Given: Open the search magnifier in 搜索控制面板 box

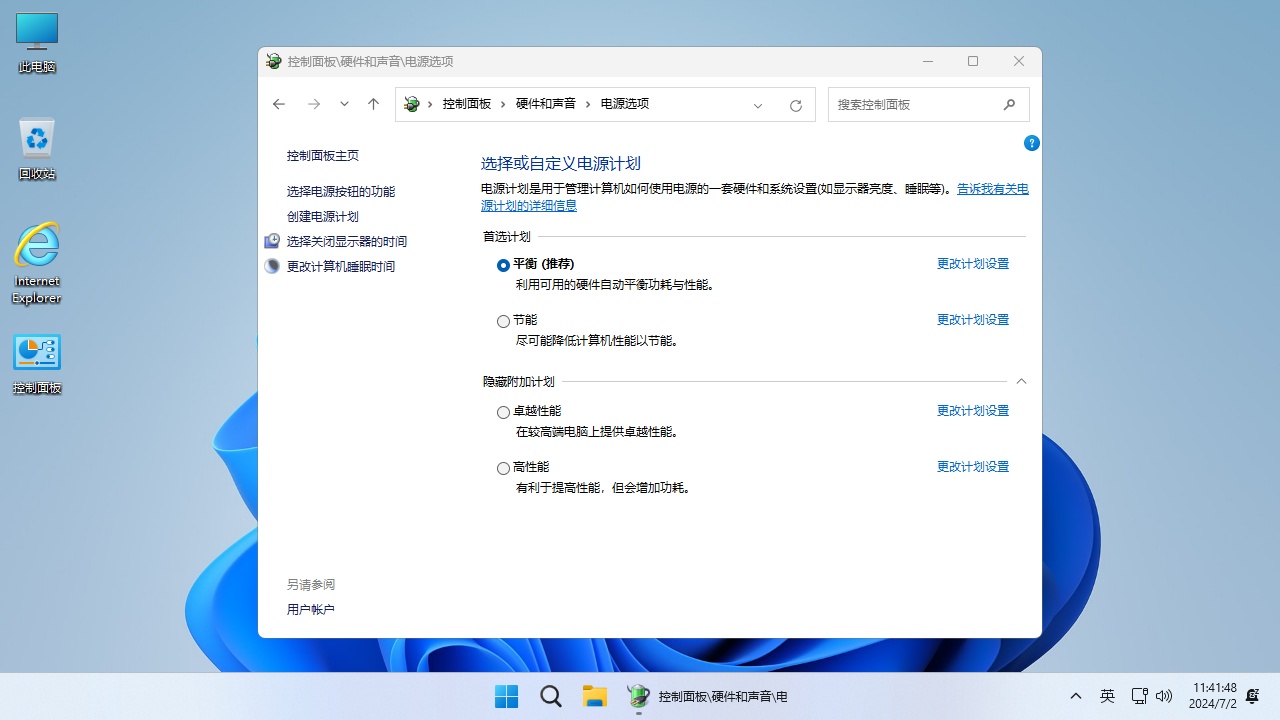Looking at the screenshot, I should (1009, 104).
